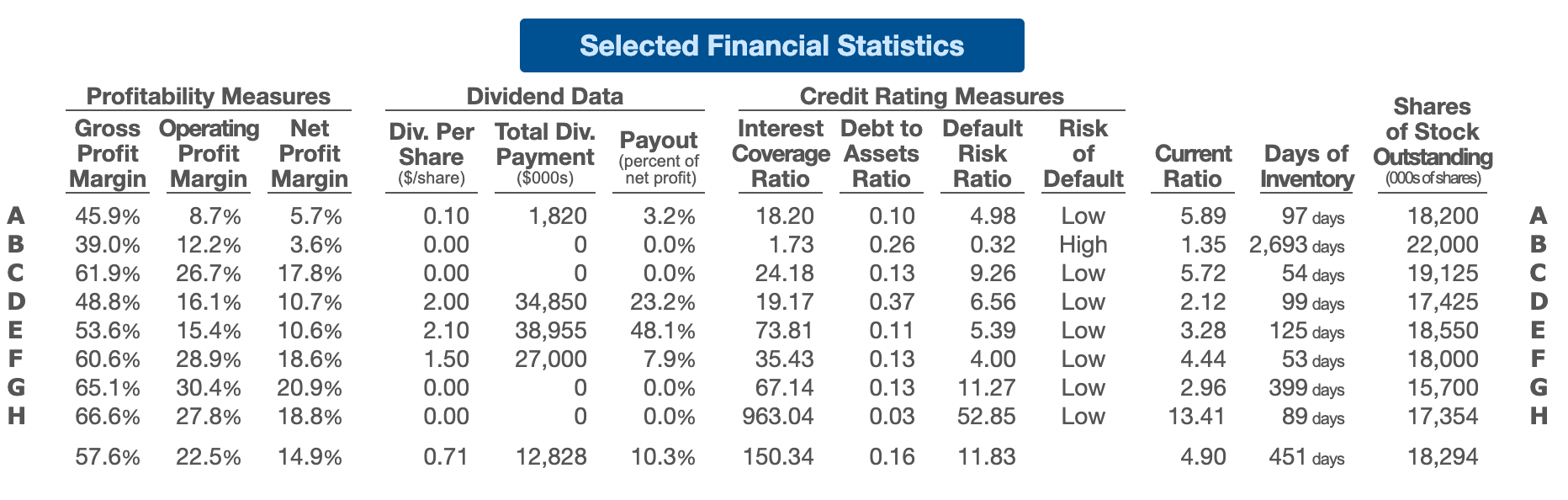This screenshot has width=1568, height=500.
Task: Select row label A on the left
Action: [15, 216]
